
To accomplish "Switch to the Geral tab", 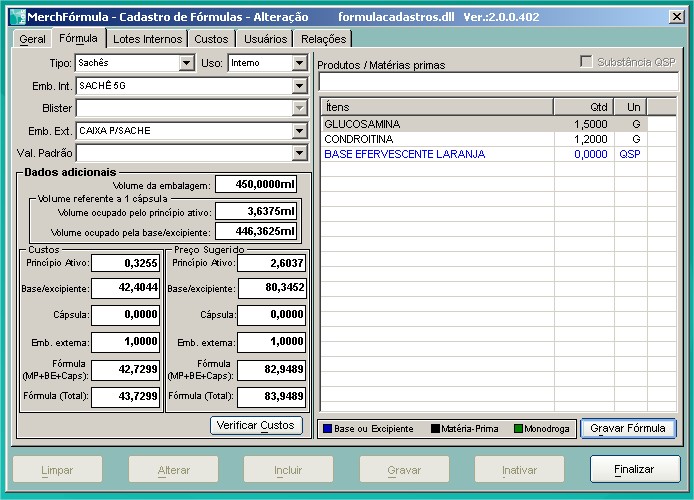I will tap(32, 39).
